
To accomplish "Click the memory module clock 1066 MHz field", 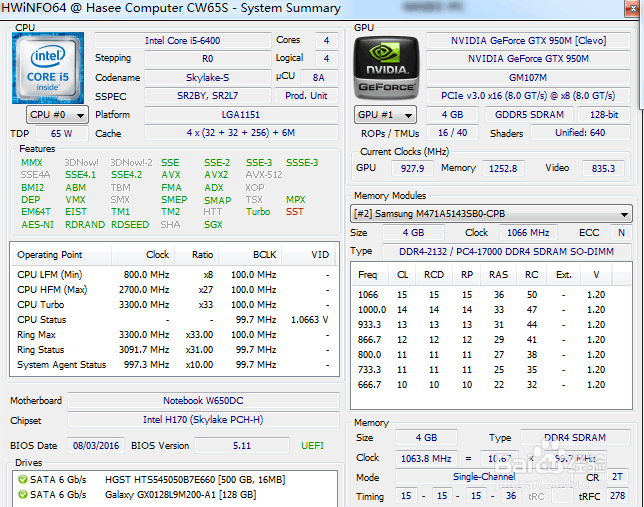I will (528, 233).
